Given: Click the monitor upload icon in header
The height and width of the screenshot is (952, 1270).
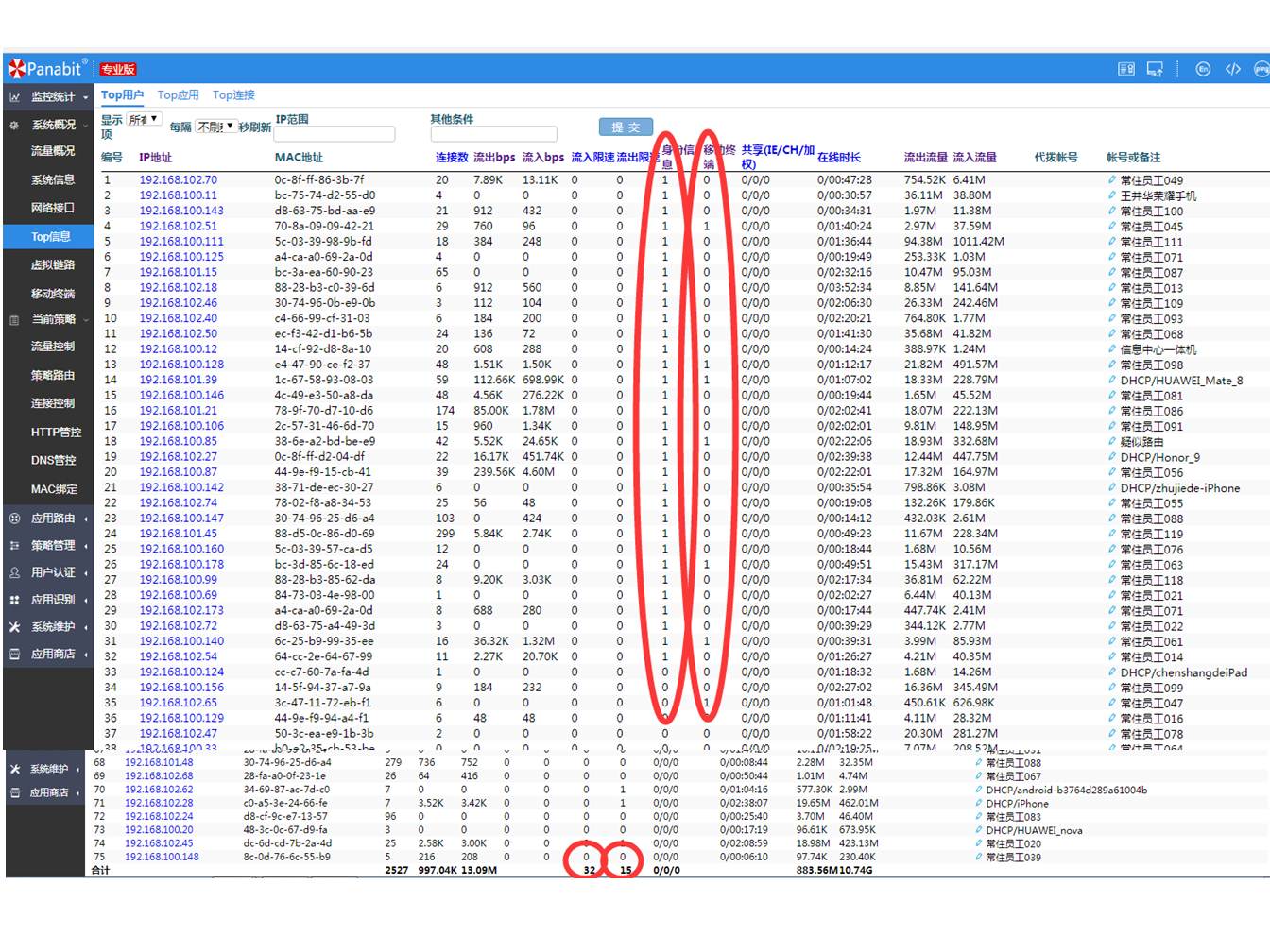Looking at the screenshot, I should 1155,69.
